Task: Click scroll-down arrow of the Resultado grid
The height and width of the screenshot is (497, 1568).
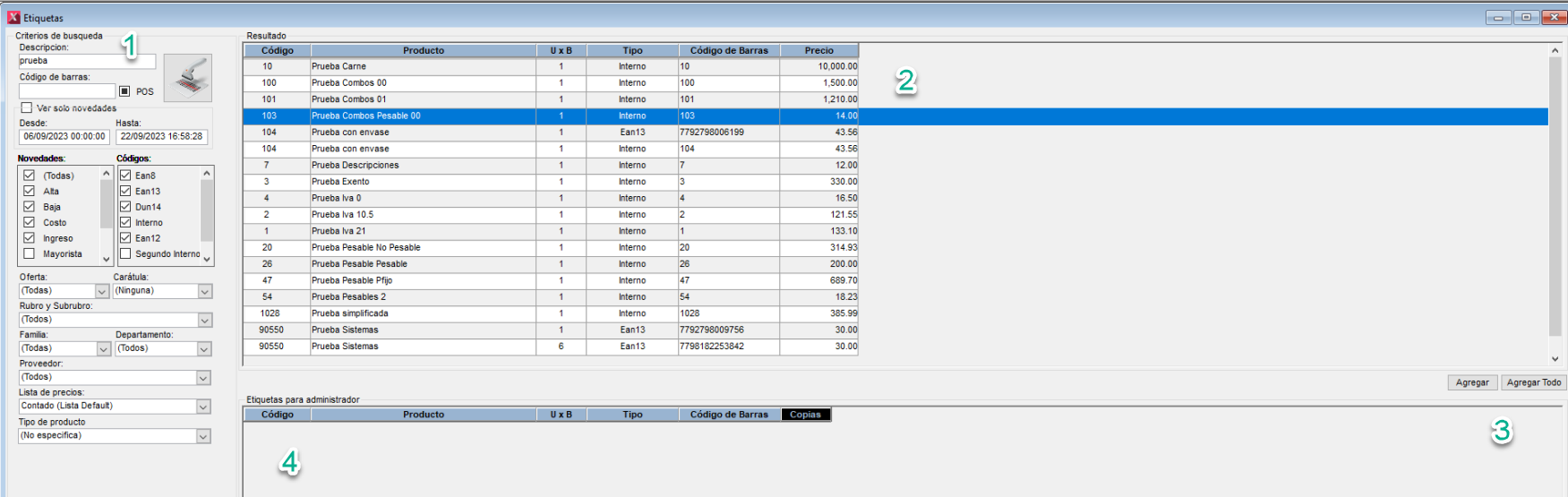Action: 1555,358
